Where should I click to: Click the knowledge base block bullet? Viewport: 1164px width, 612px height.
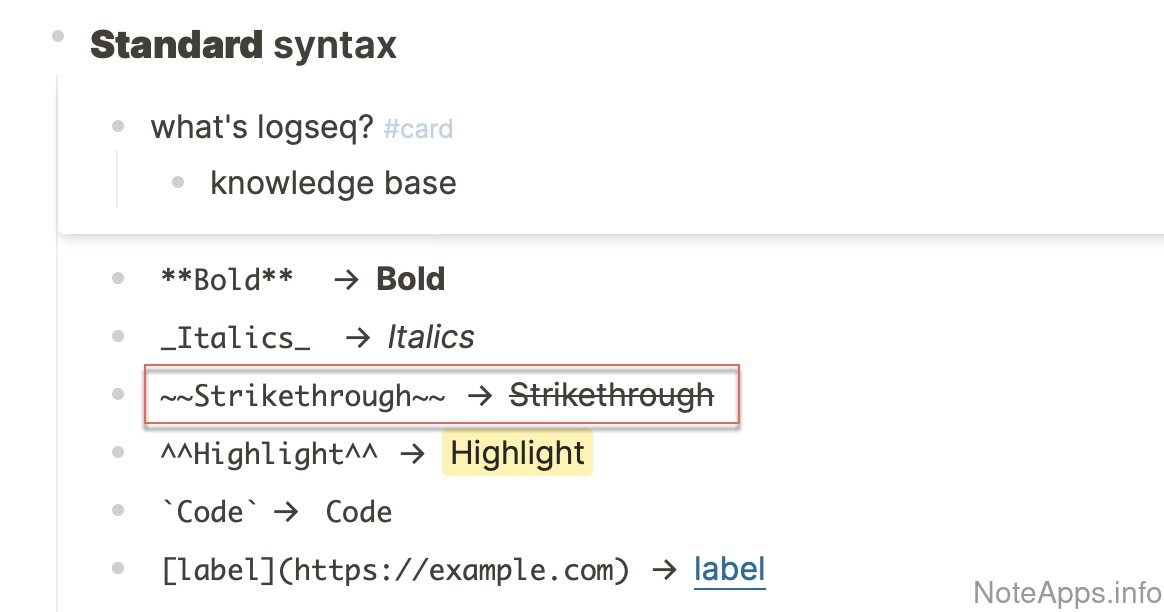[x=178, y=182]
